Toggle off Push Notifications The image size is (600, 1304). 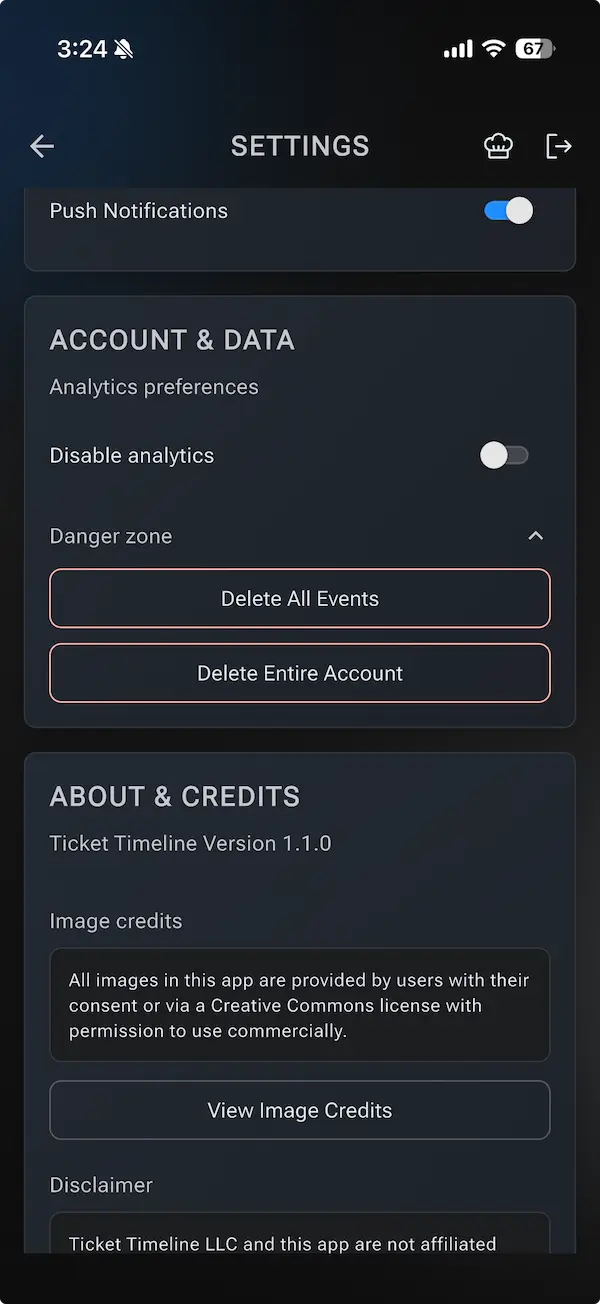tap(507, 210)
